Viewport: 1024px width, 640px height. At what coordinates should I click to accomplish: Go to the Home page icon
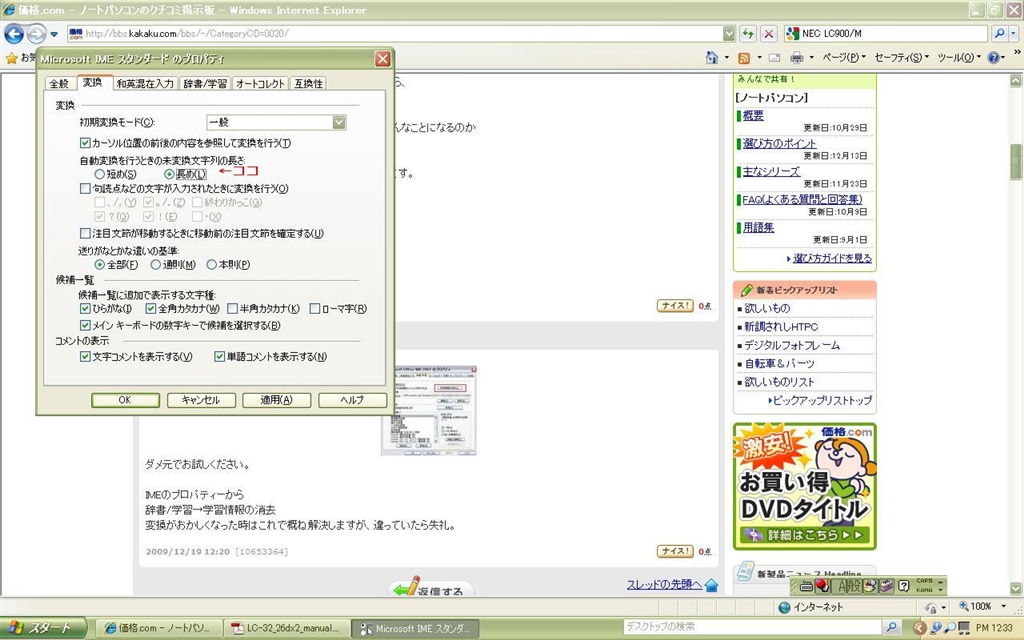[712, 57]
